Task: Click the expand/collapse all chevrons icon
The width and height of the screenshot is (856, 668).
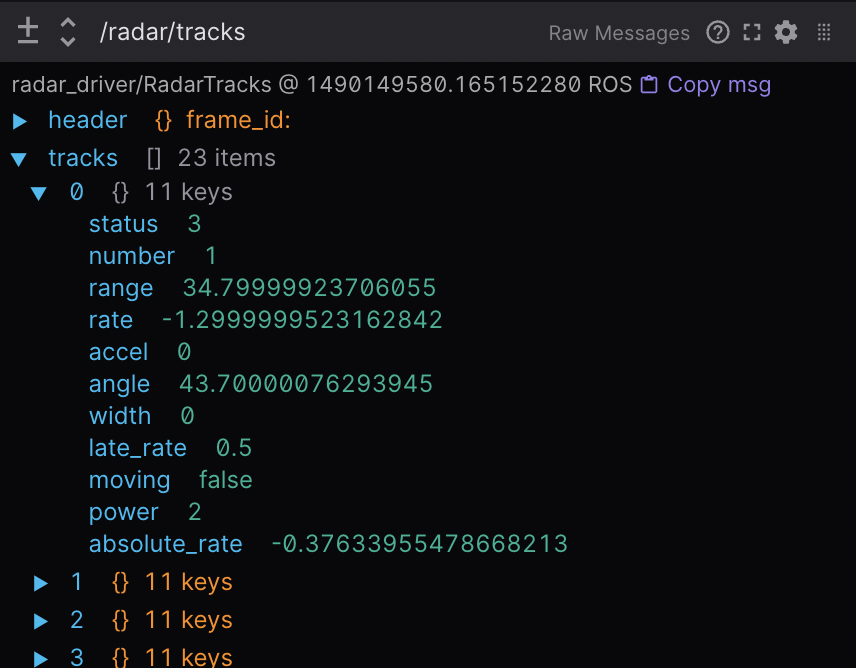Action: point(68,32)
